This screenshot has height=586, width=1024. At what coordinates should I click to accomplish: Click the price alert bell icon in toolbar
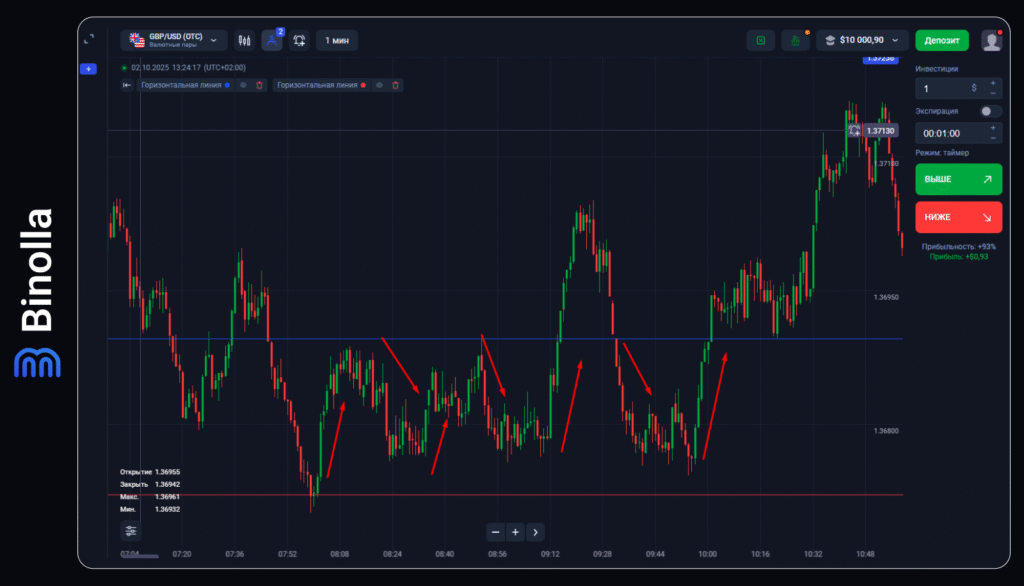(x=299, y=41)
